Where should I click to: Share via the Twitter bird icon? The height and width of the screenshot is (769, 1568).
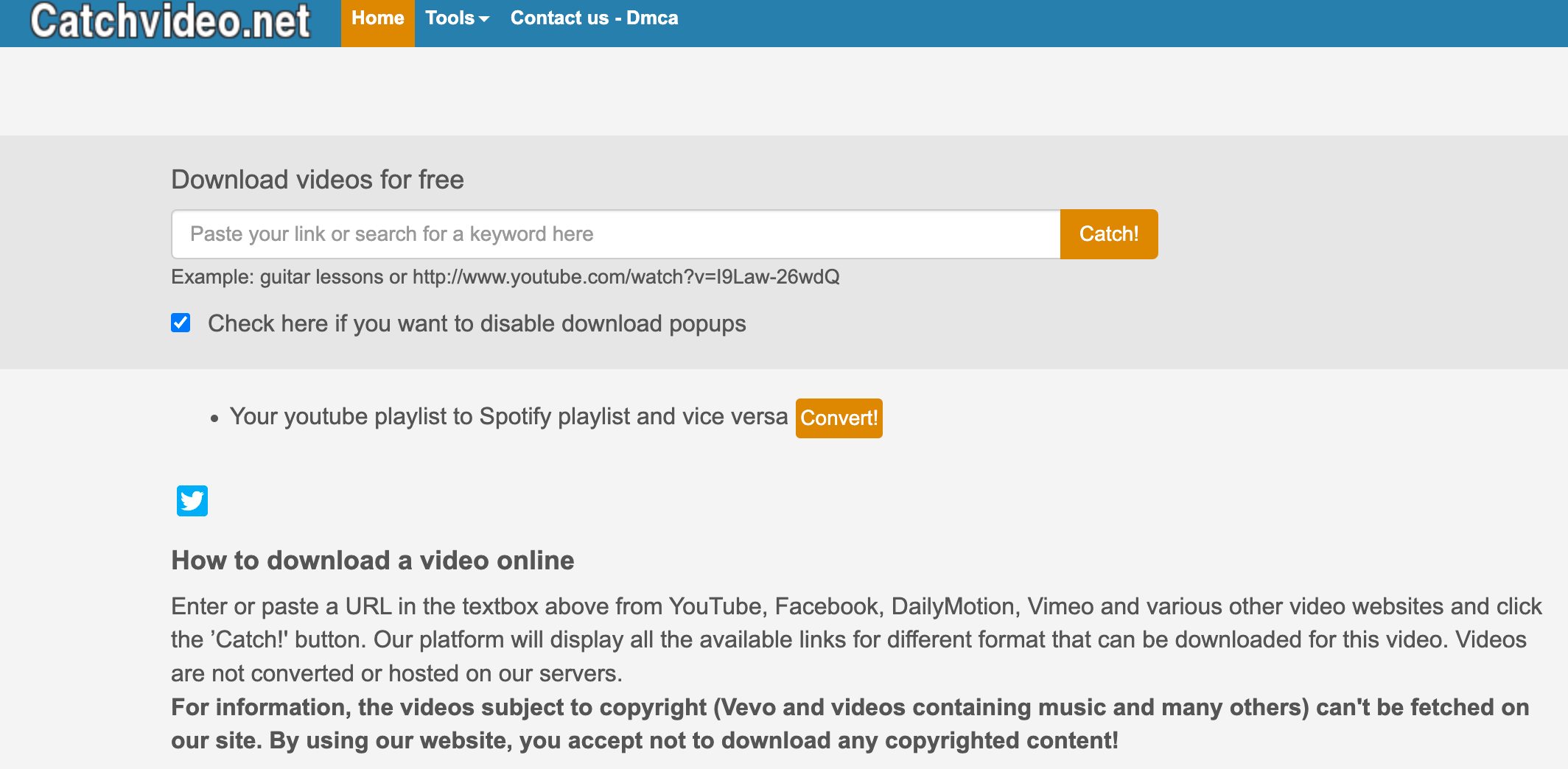point(192,501)
